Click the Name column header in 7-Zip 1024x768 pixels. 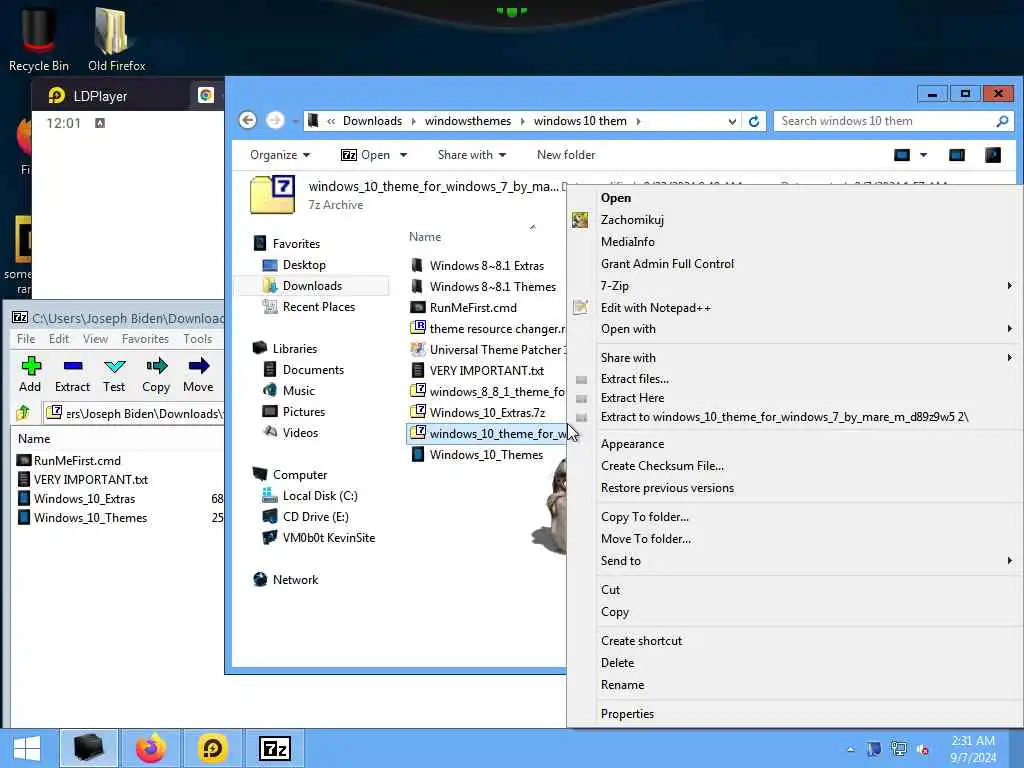(34, 439)
